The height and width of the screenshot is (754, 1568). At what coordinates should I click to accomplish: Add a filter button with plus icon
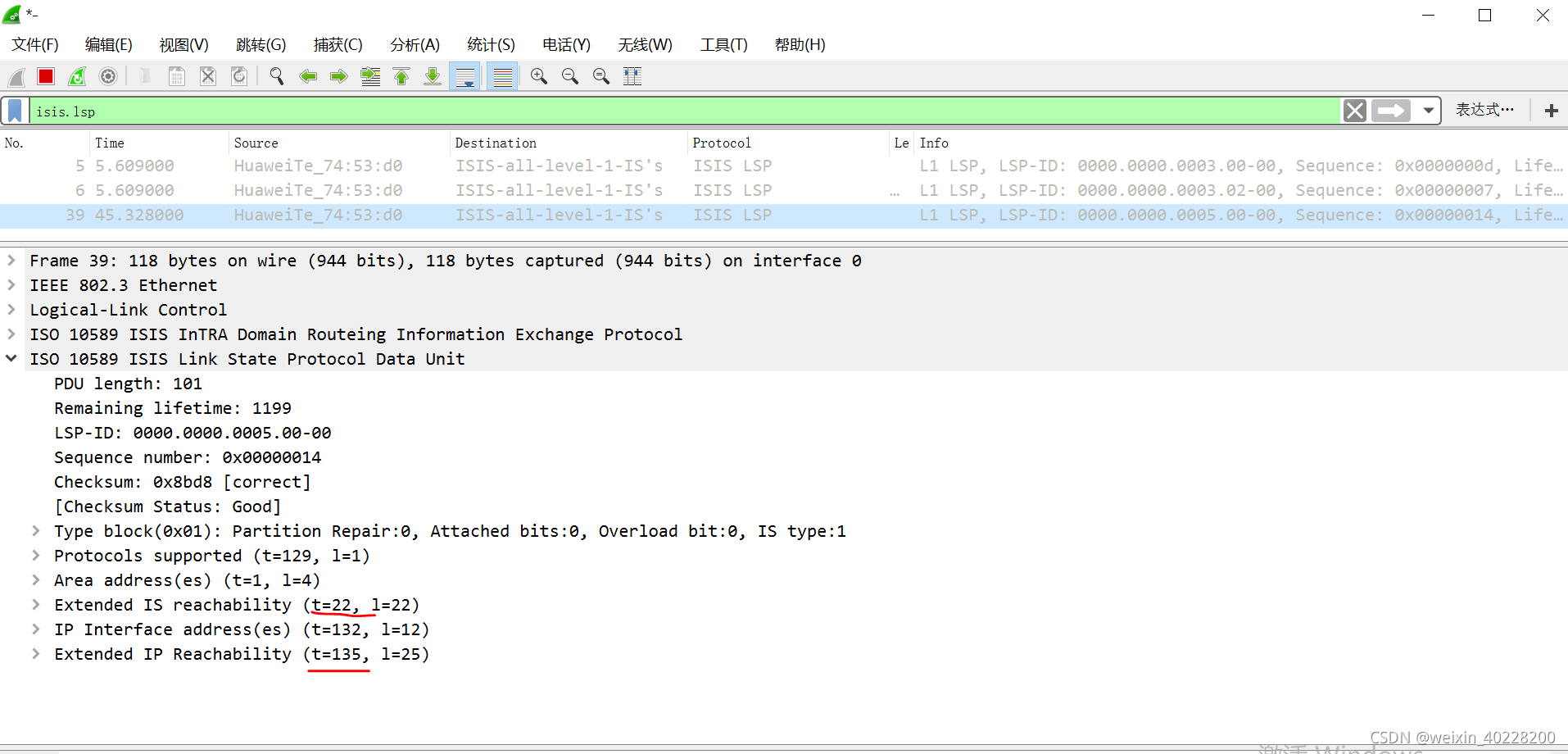click(1551, 111)
